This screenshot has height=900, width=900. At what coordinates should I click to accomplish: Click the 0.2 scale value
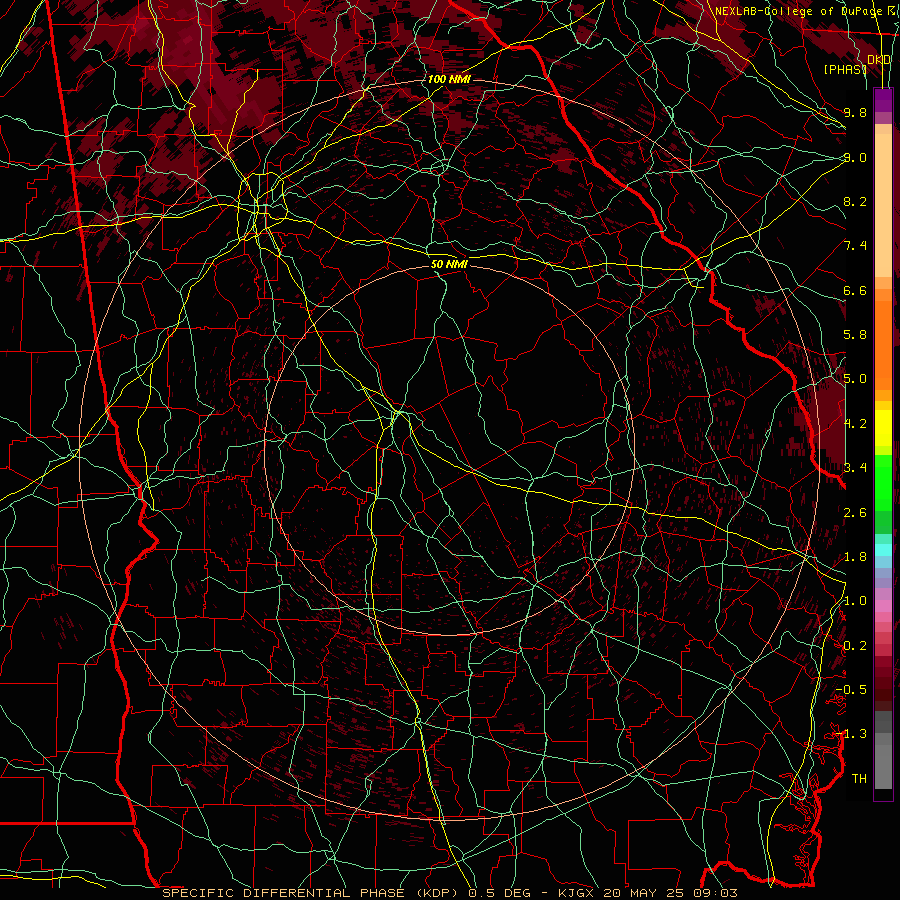point(855,646)
